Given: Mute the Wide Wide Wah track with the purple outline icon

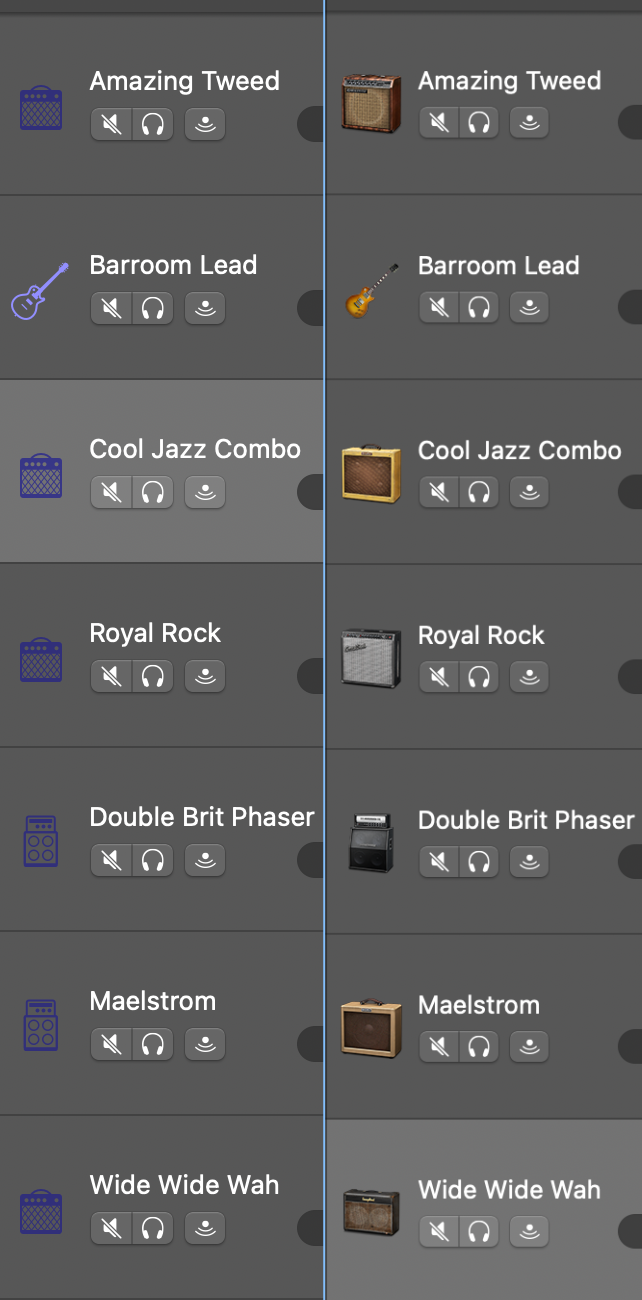Looking at the screenshot, I should tap(112, 1228).
